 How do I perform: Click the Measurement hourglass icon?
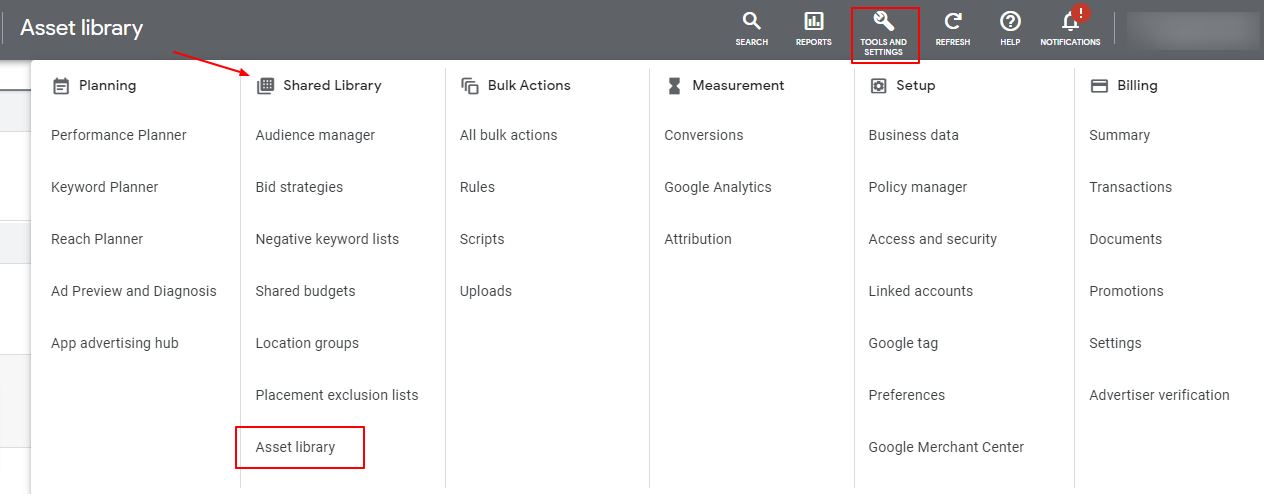(x=674, y=86)
